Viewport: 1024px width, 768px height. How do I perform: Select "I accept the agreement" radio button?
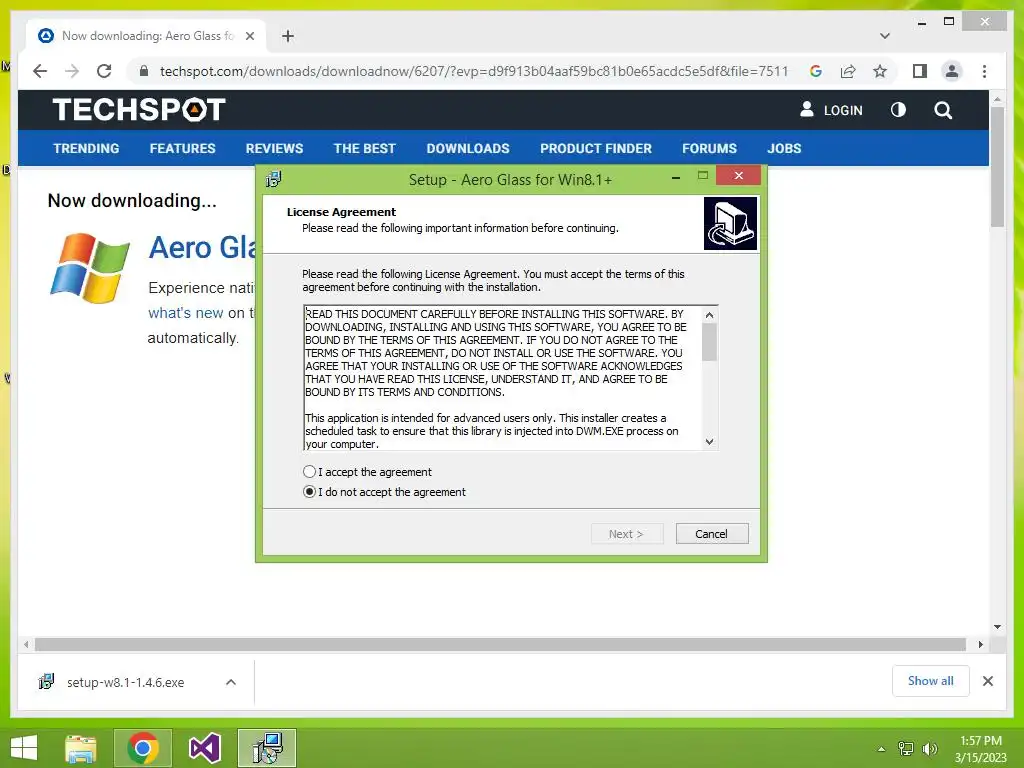coord(310,472)
